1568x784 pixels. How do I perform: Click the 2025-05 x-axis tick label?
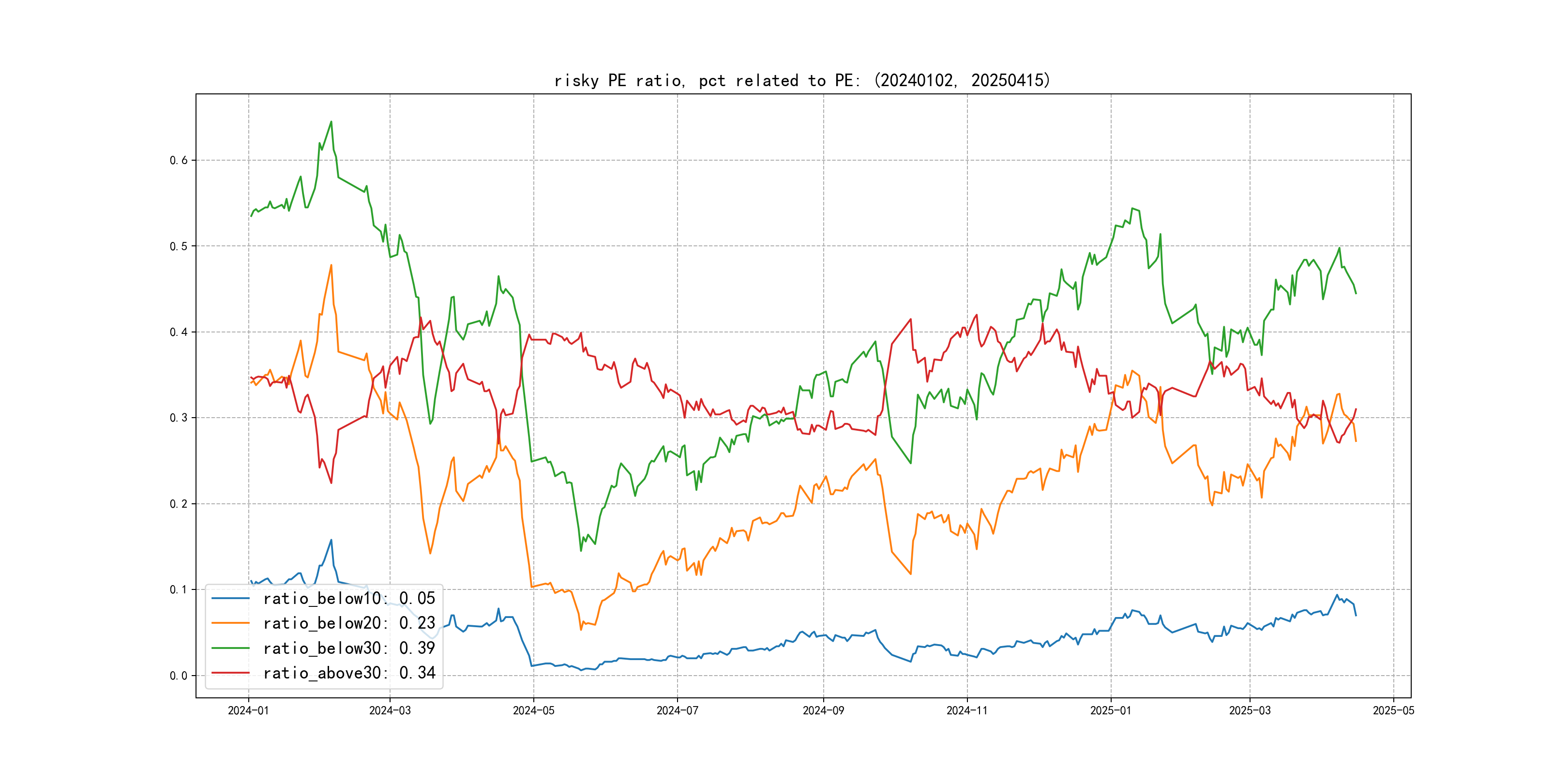coord(1393,710)
